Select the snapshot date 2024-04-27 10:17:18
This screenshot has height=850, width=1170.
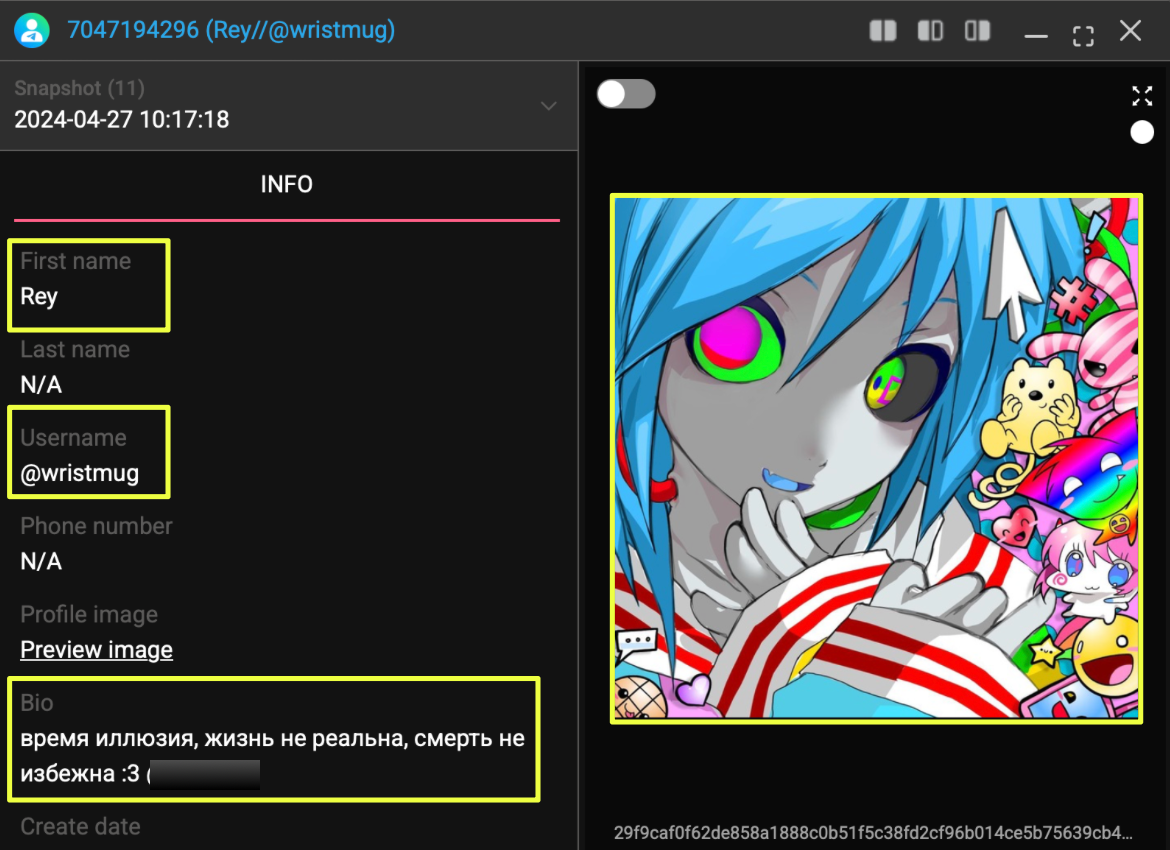click(x=122, y=120)
